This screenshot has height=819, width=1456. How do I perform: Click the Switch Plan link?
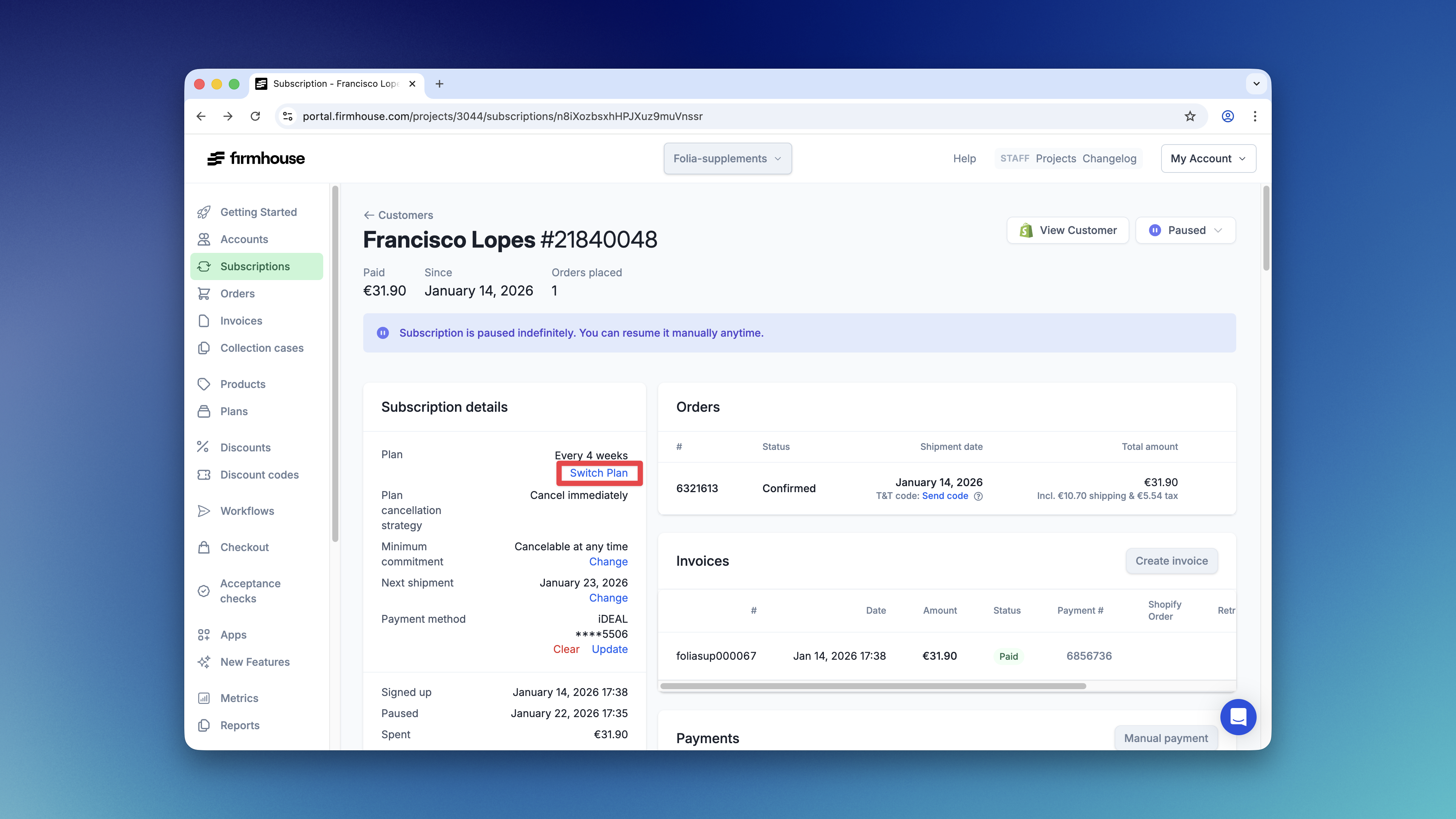(598, 473)
